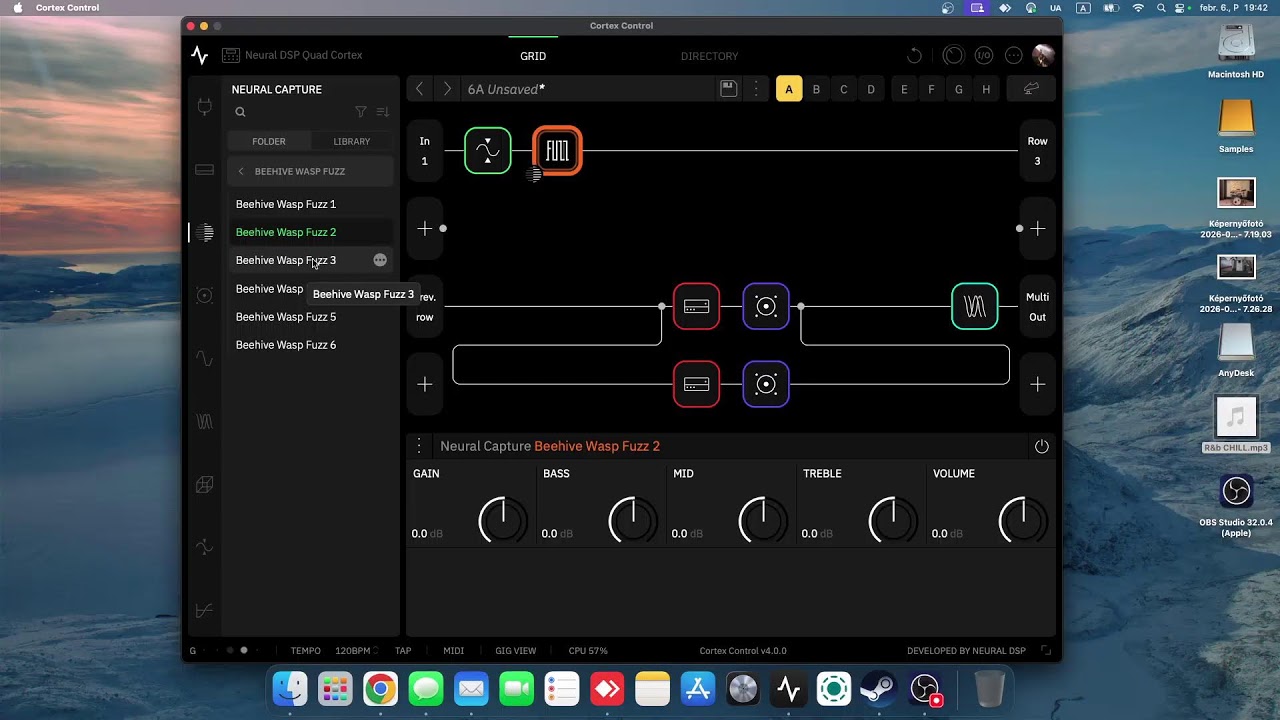This screenshot has height=720, width=1280.
Task: Open MIDI settings in the status bar
Action: click(x=454, y=651)
